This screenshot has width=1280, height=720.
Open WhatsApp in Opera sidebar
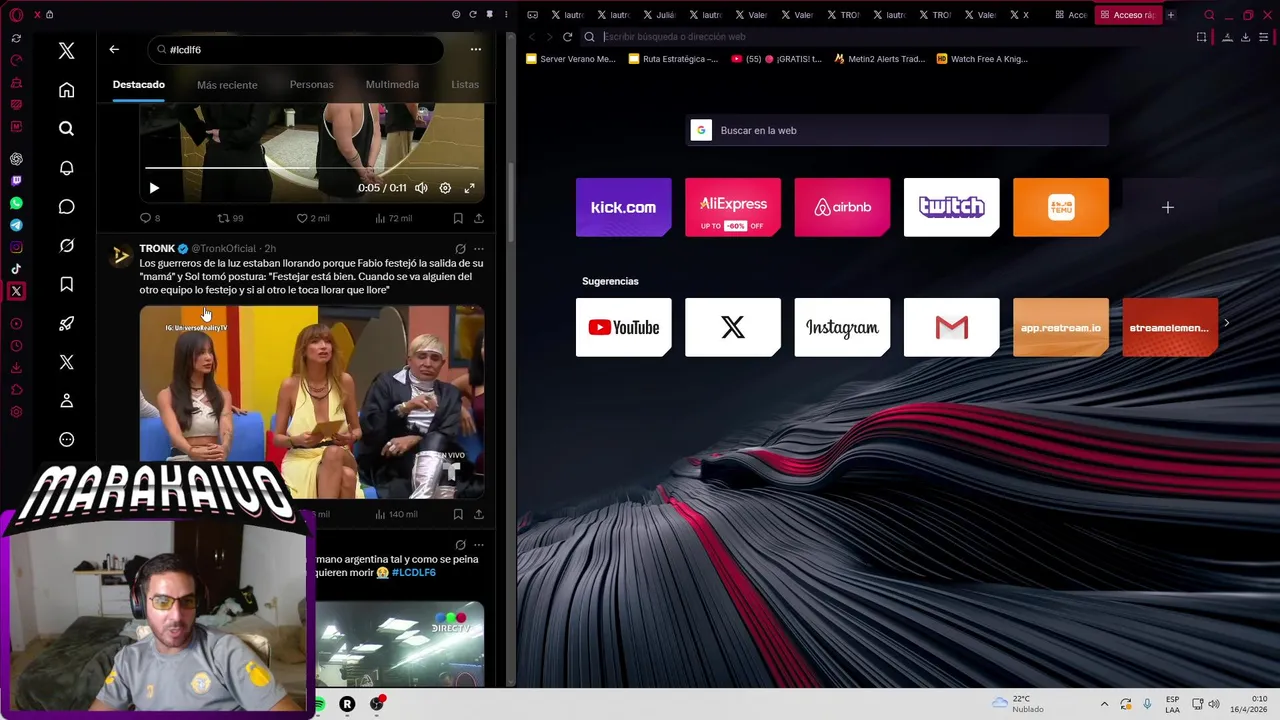[x=16, y=203]
